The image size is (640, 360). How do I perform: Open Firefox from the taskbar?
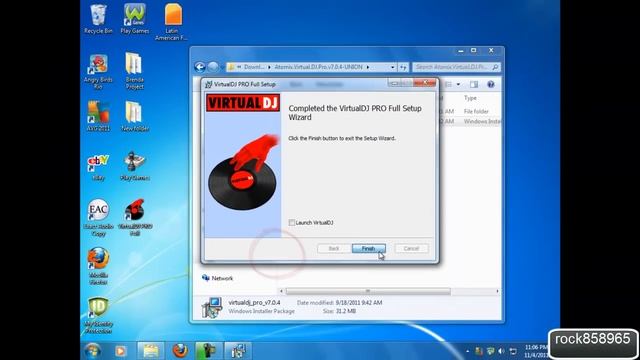click(x=180, y=351)
